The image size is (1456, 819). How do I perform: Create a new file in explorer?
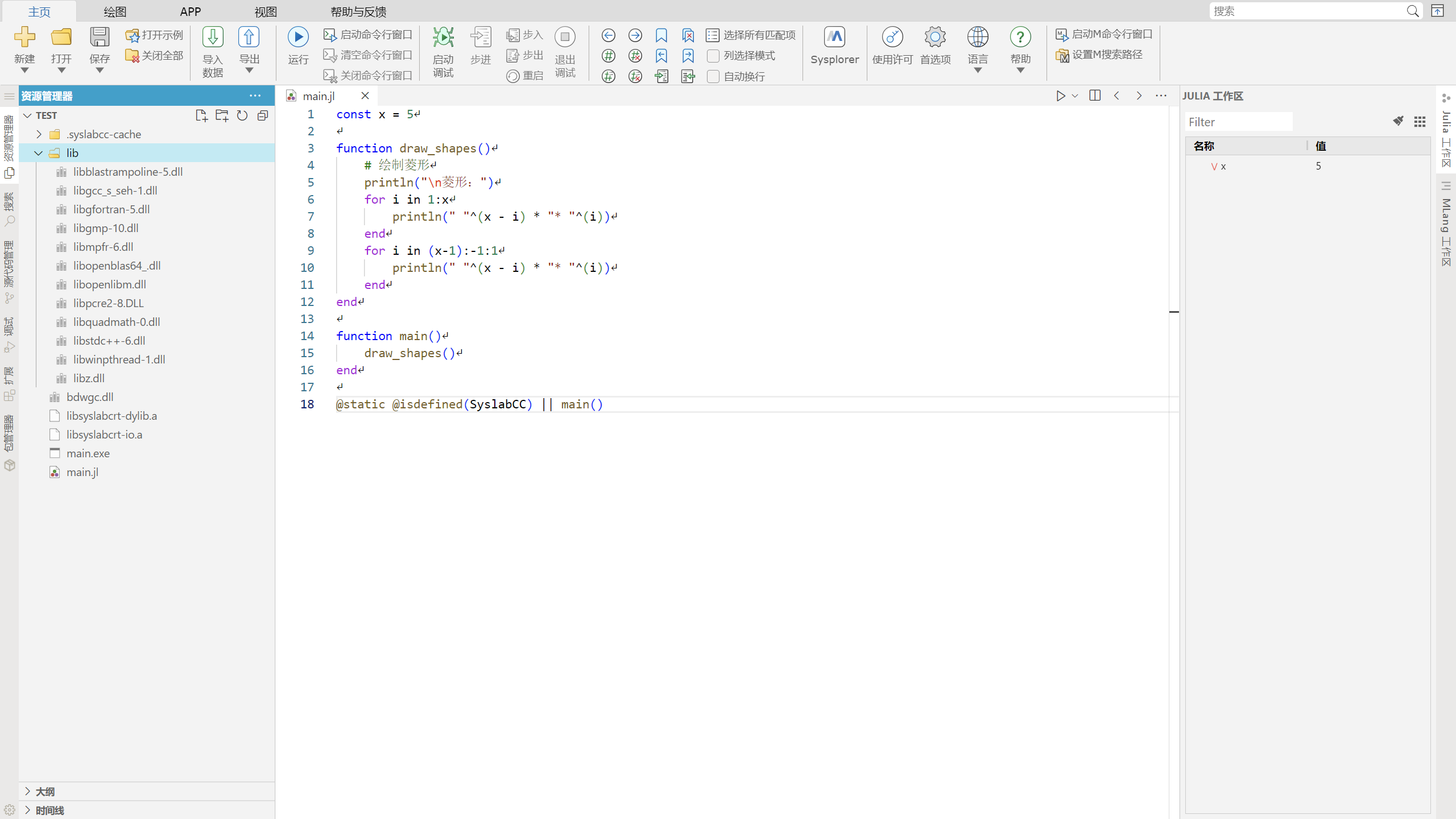tap(201, 115)
